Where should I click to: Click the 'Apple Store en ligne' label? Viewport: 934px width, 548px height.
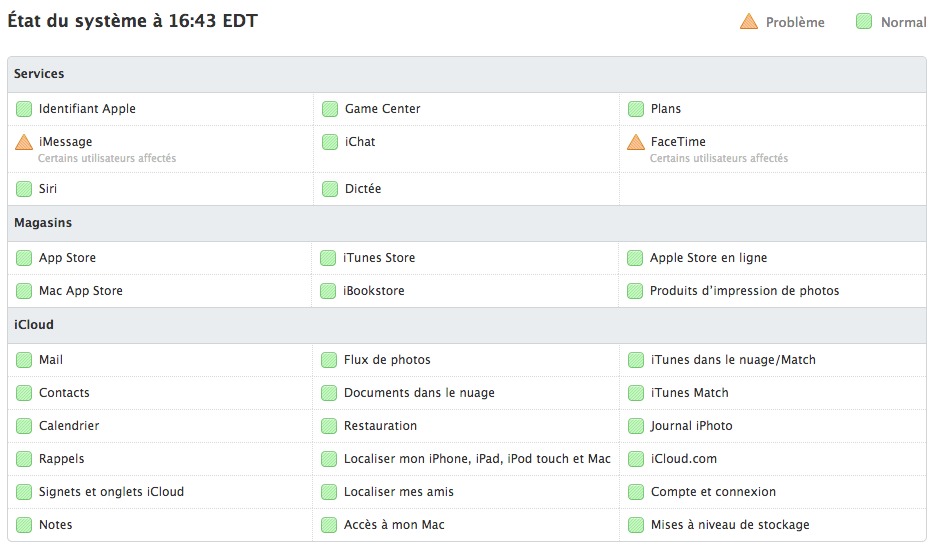coord(708,258)
